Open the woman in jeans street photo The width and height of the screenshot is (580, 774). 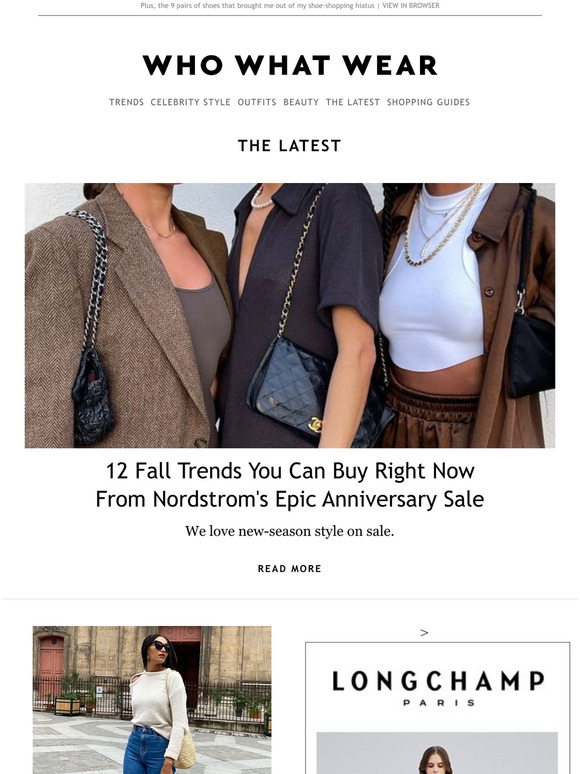(x=152, y=700)
